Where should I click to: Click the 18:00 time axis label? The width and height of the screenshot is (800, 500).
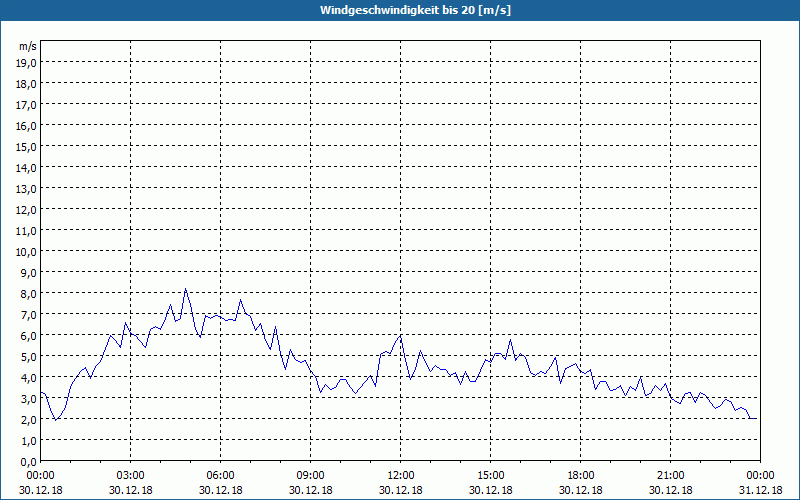click(581, 476)
